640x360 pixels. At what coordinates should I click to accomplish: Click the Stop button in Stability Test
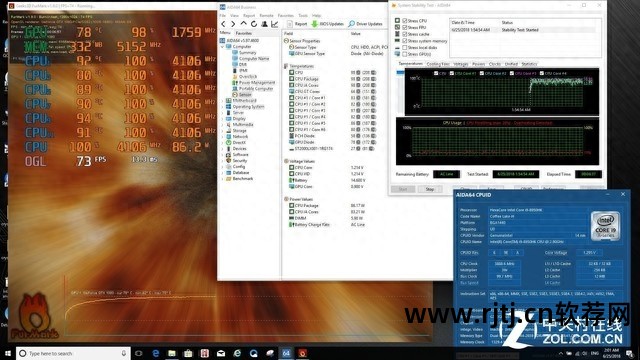[x=430, y=189]
